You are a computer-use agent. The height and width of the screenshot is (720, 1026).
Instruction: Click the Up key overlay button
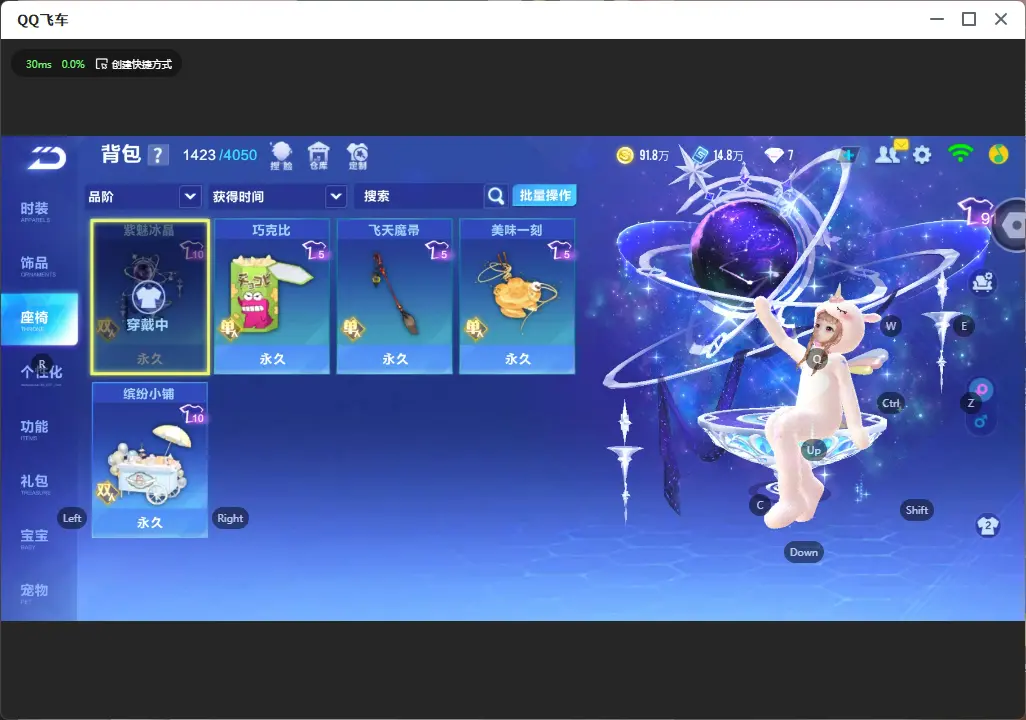pyautogui.click(x=813, y=450)
